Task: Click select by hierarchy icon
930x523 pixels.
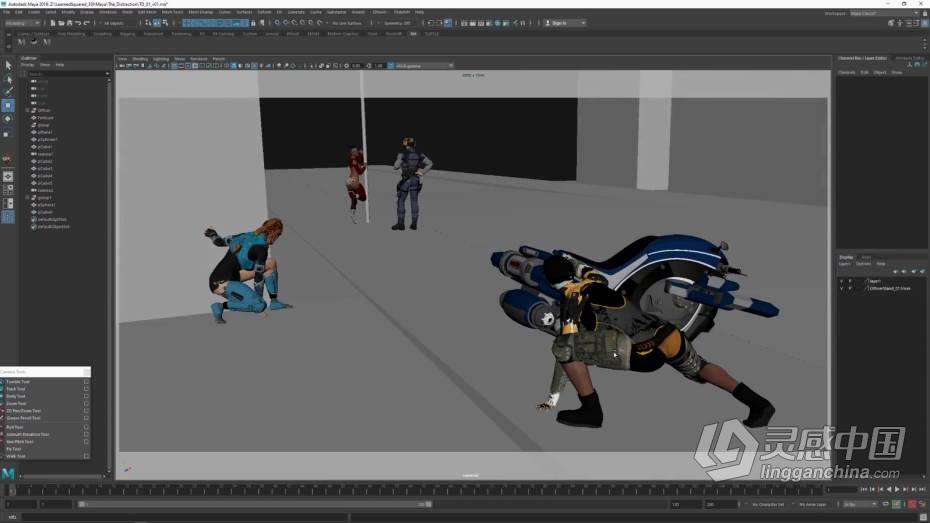Action: coord(148,23)
